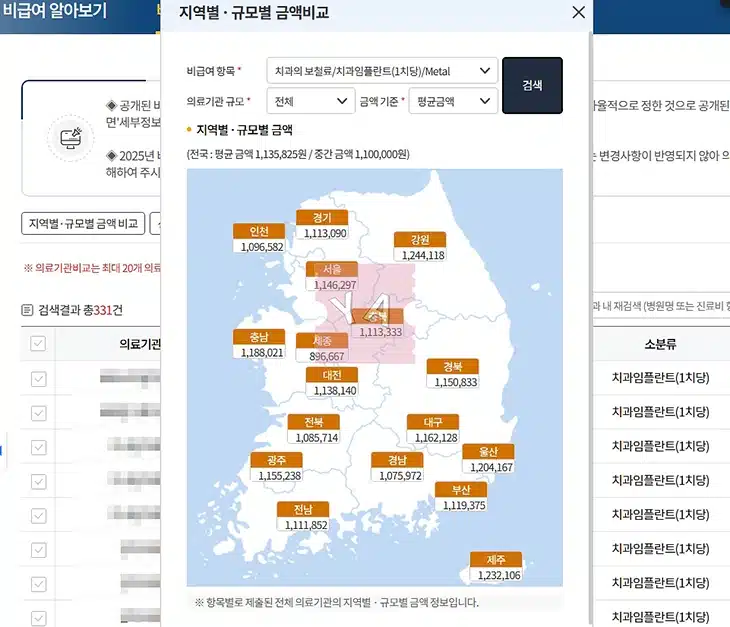730x627 pixels.
Task: Click the 896,667 value under 세종
Action: click(326, 357)
